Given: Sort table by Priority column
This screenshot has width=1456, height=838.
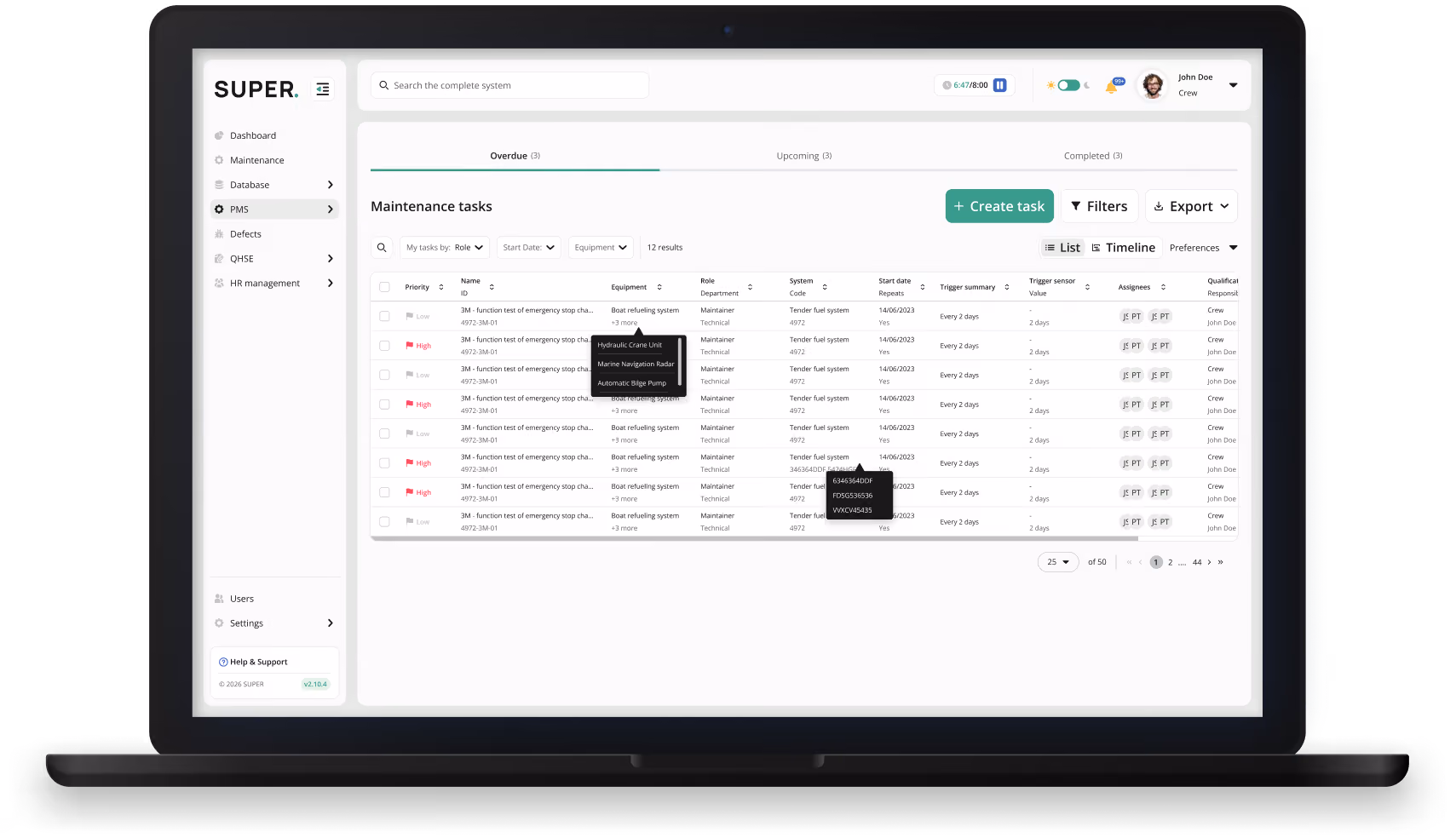Looking at the screenshot, I should (441, 287).
